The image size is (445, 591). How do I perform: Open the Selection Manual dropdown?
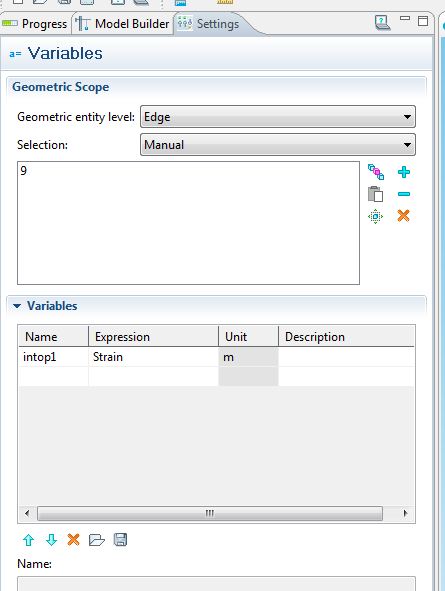(x=278, y=145)
